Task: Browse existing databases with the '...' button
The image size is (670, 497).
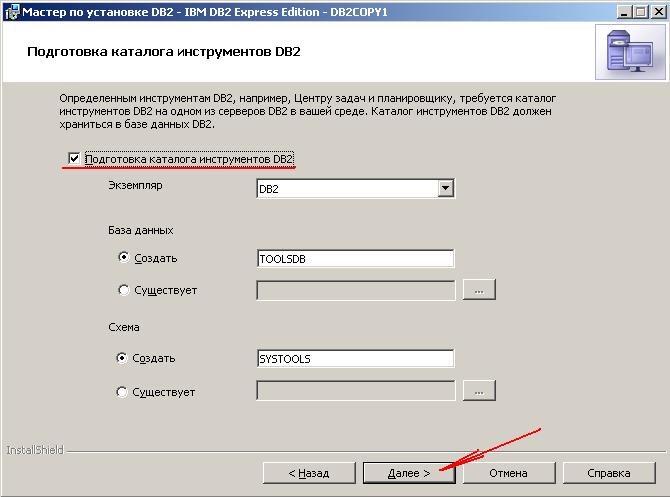Action: (479, 290)
